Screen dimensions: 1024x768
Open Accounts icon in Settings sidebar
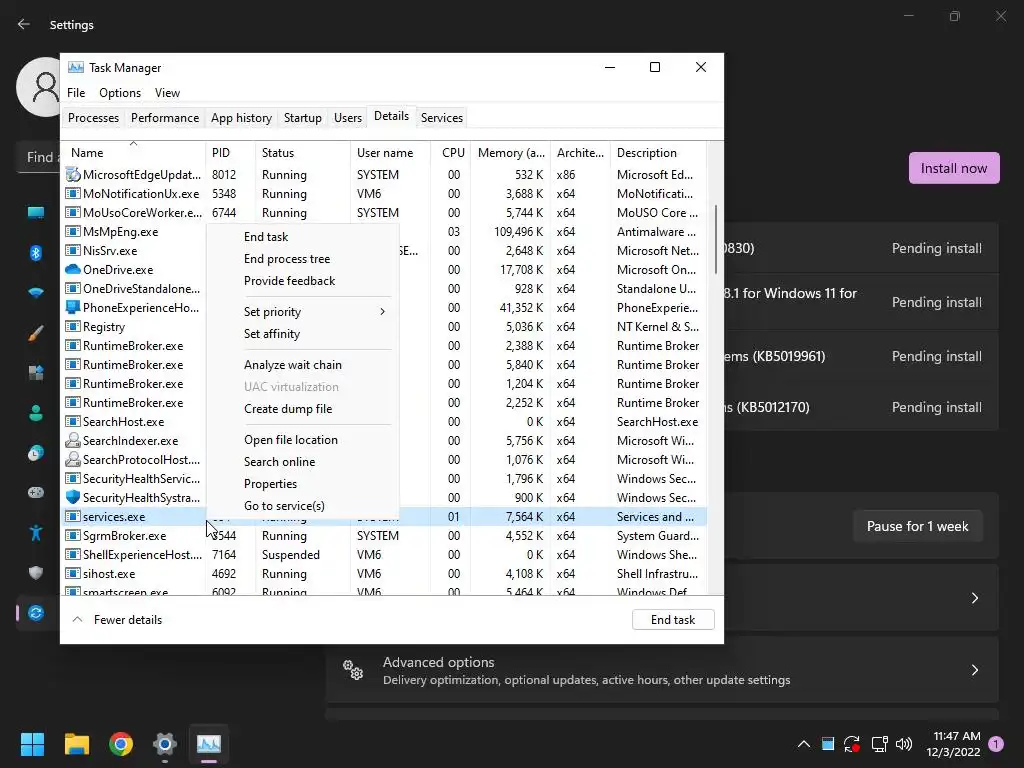coord(36,413)
